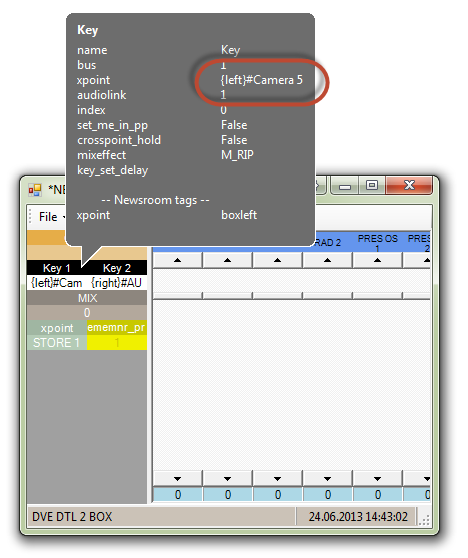The width and height of the screenshot is (468, 558).
Task: Click the {right}#AU crosspoint cell
Action: pyautogui.click(x=117, y=283)
